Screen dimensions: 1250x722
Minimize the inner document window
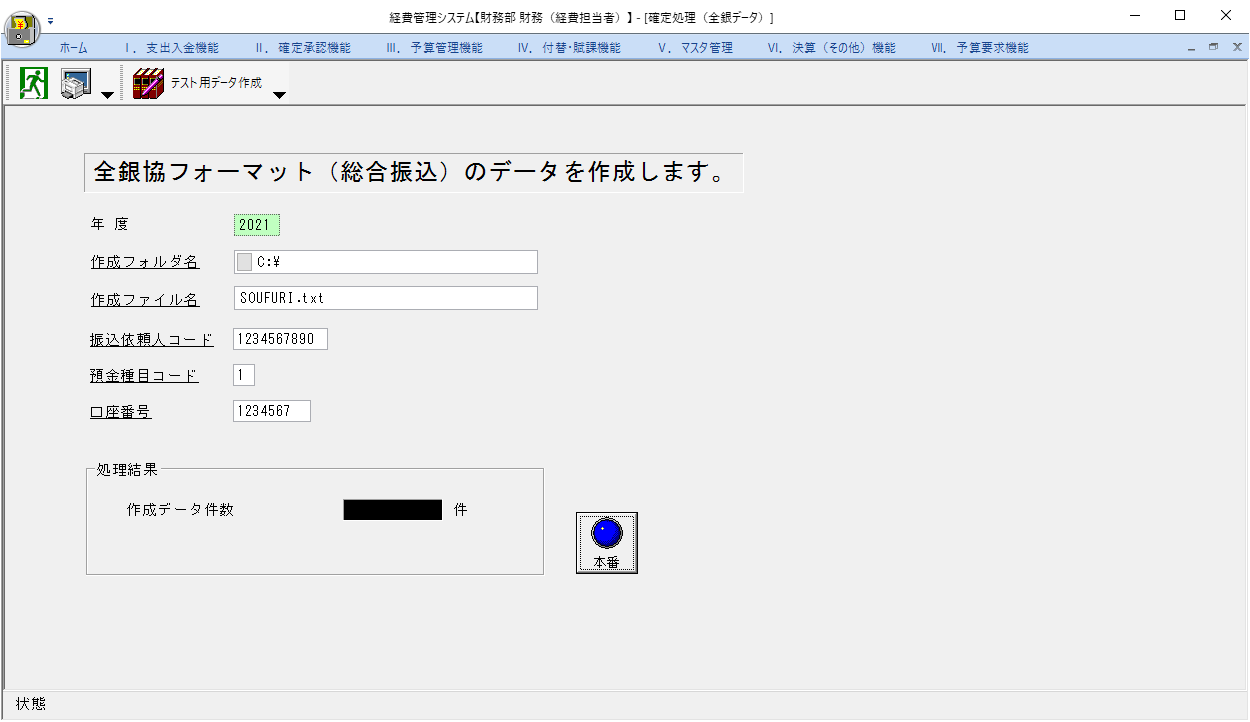[1192, 47]
